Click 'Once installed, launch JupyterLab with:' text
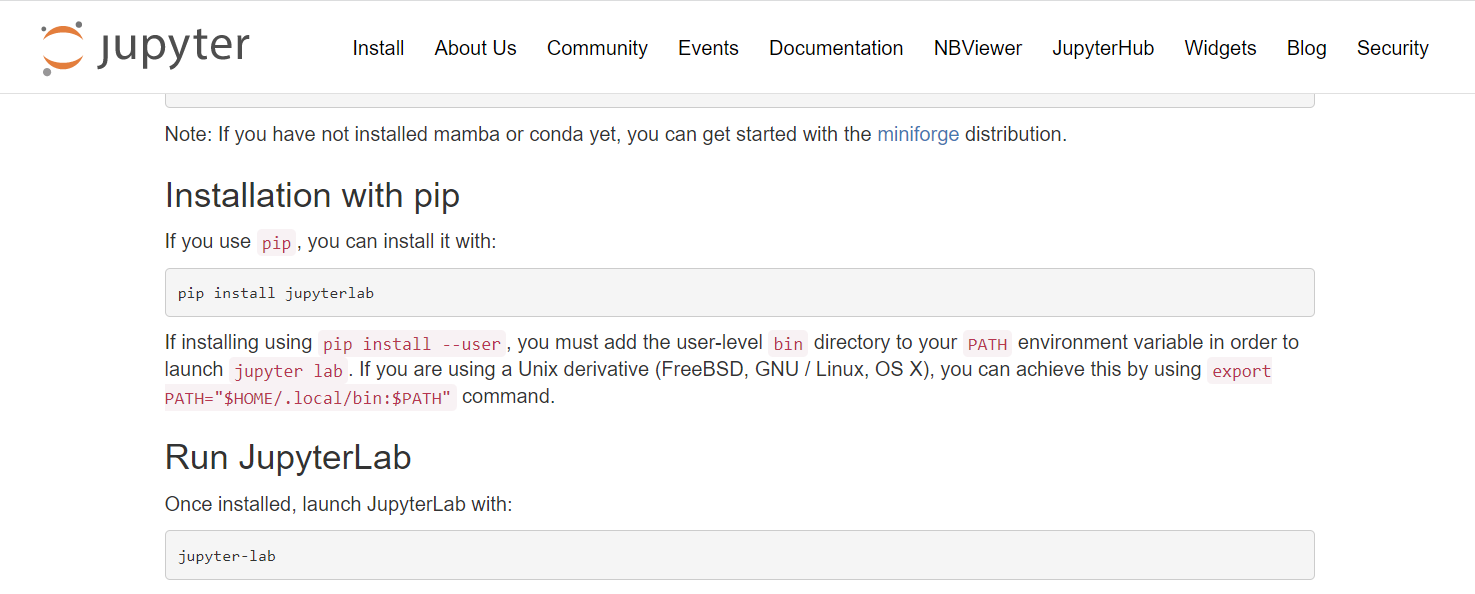The height and width of the screenshot is (594, 1475). point(338,504)
